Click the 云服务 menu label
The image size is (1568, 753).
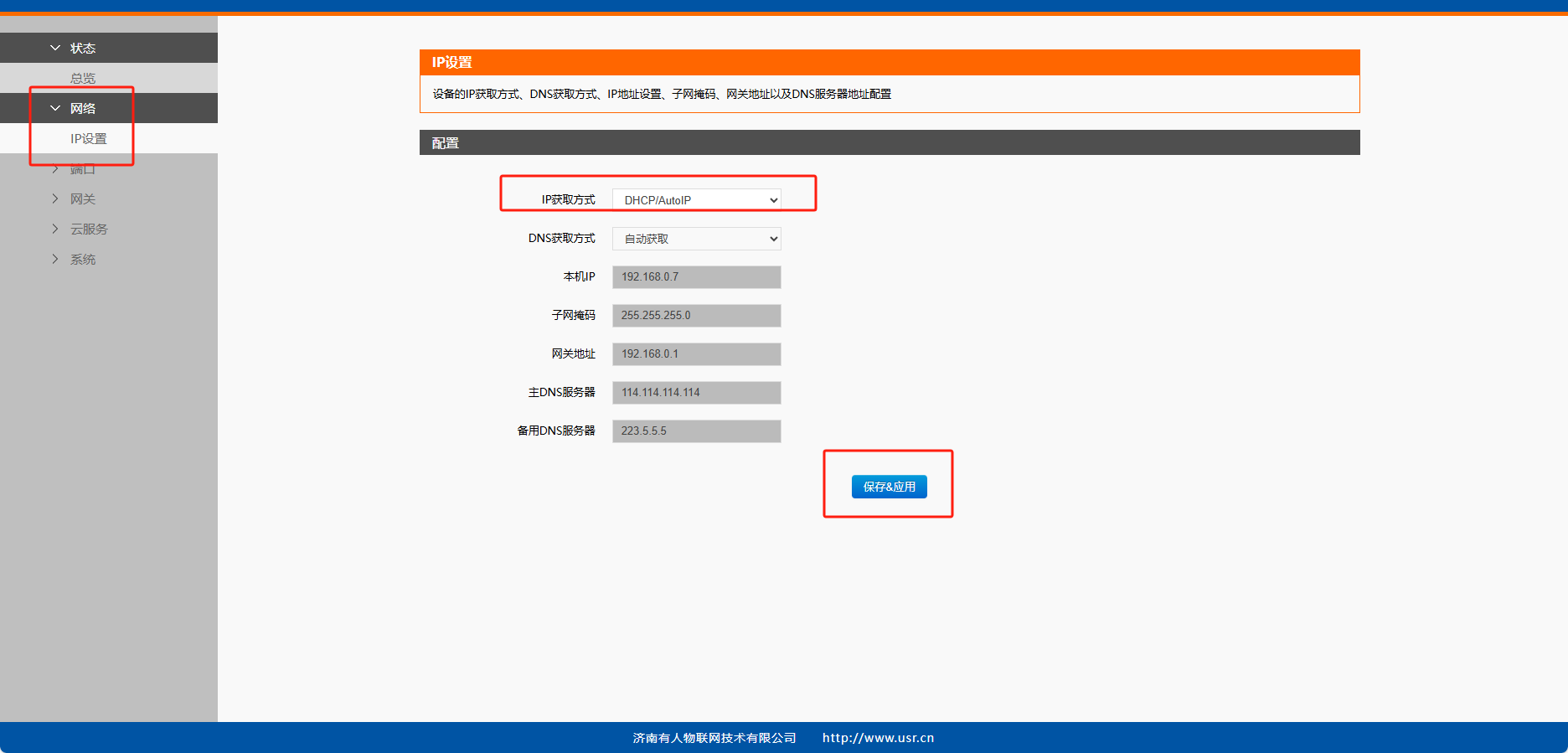tap(89, 230)
